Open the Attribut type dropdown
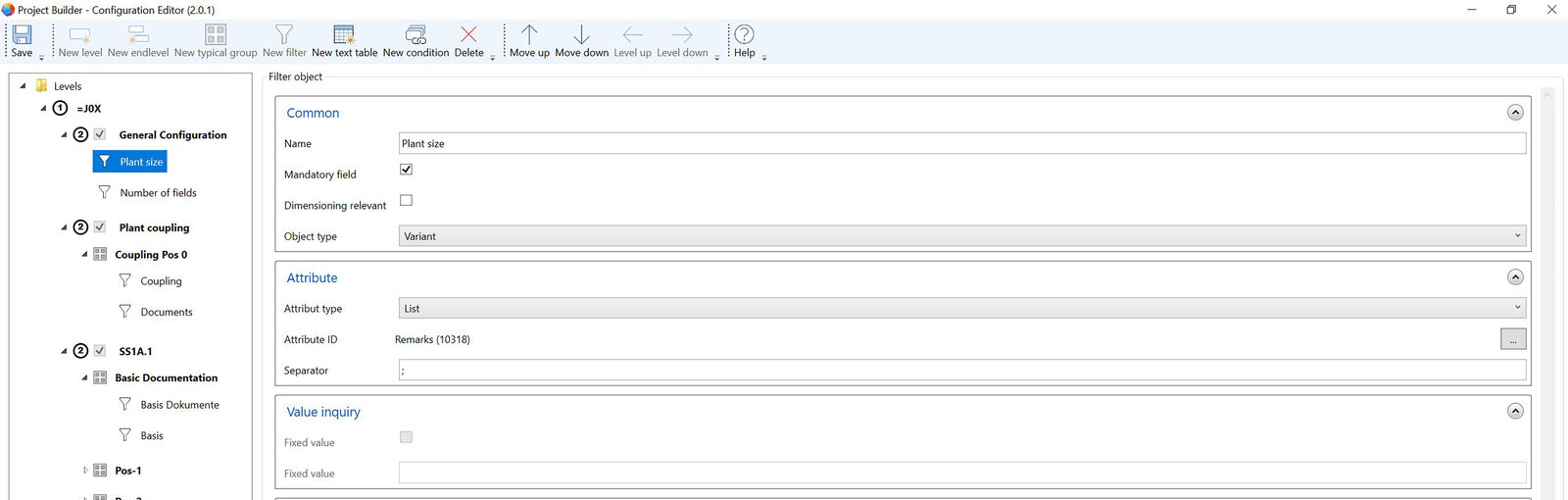1568x500 pixels. click(961, 309)
